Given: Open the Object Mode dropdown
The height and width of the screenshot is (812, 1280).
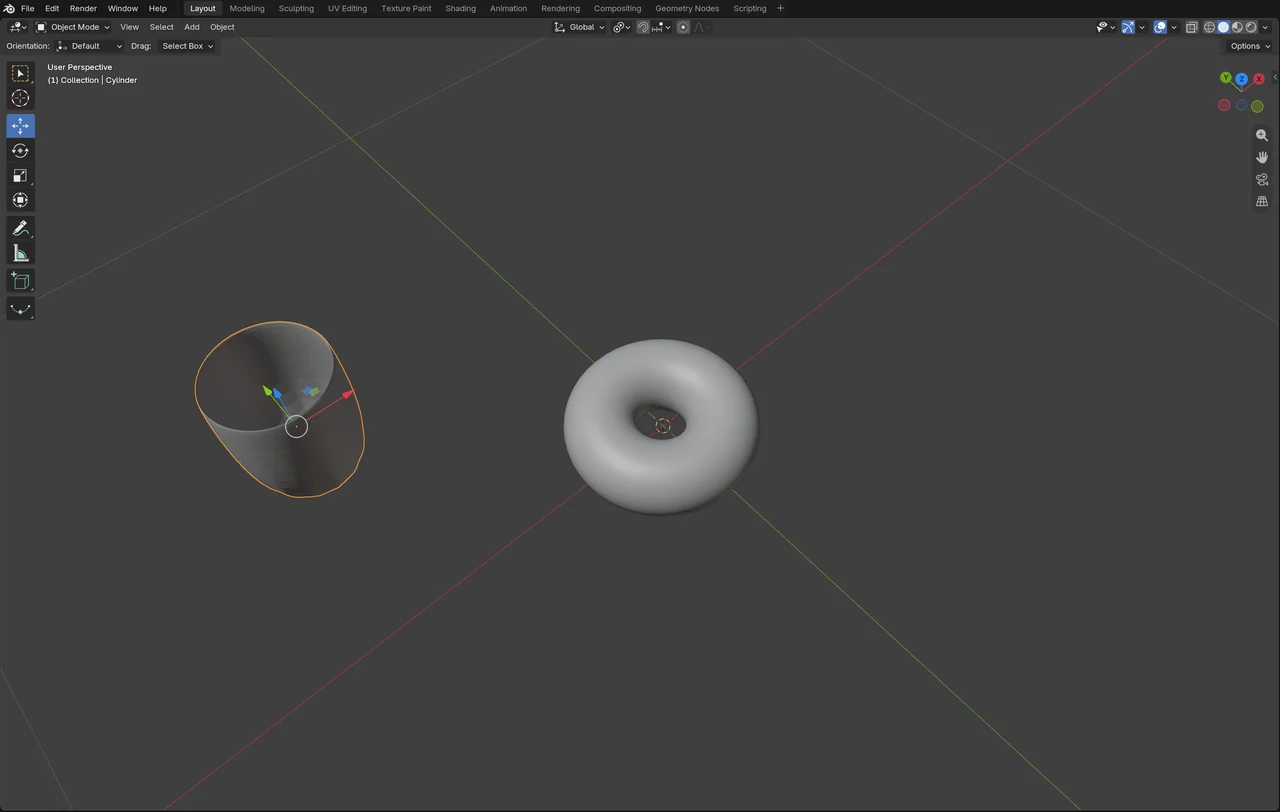Looking at the screenshot, I should (x=74, y=27).
